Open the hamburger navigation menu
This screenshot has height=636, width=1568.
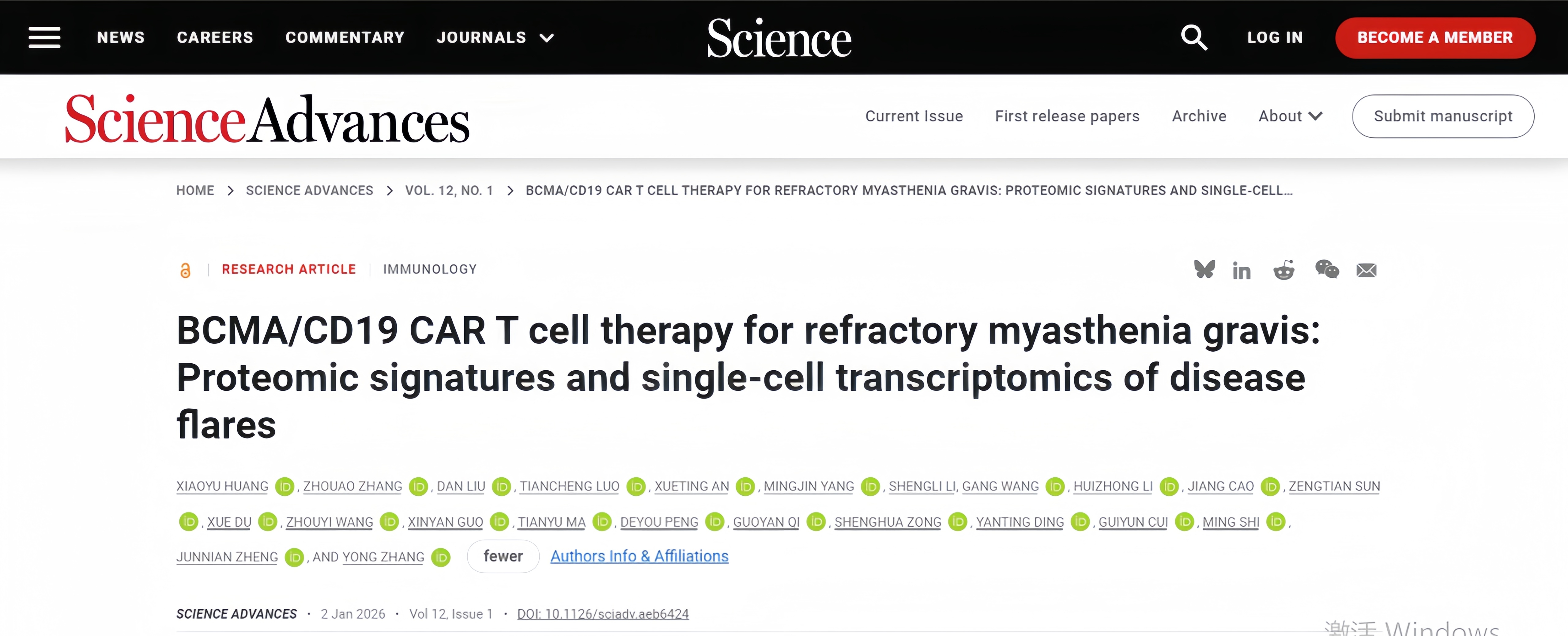(44, 38)
